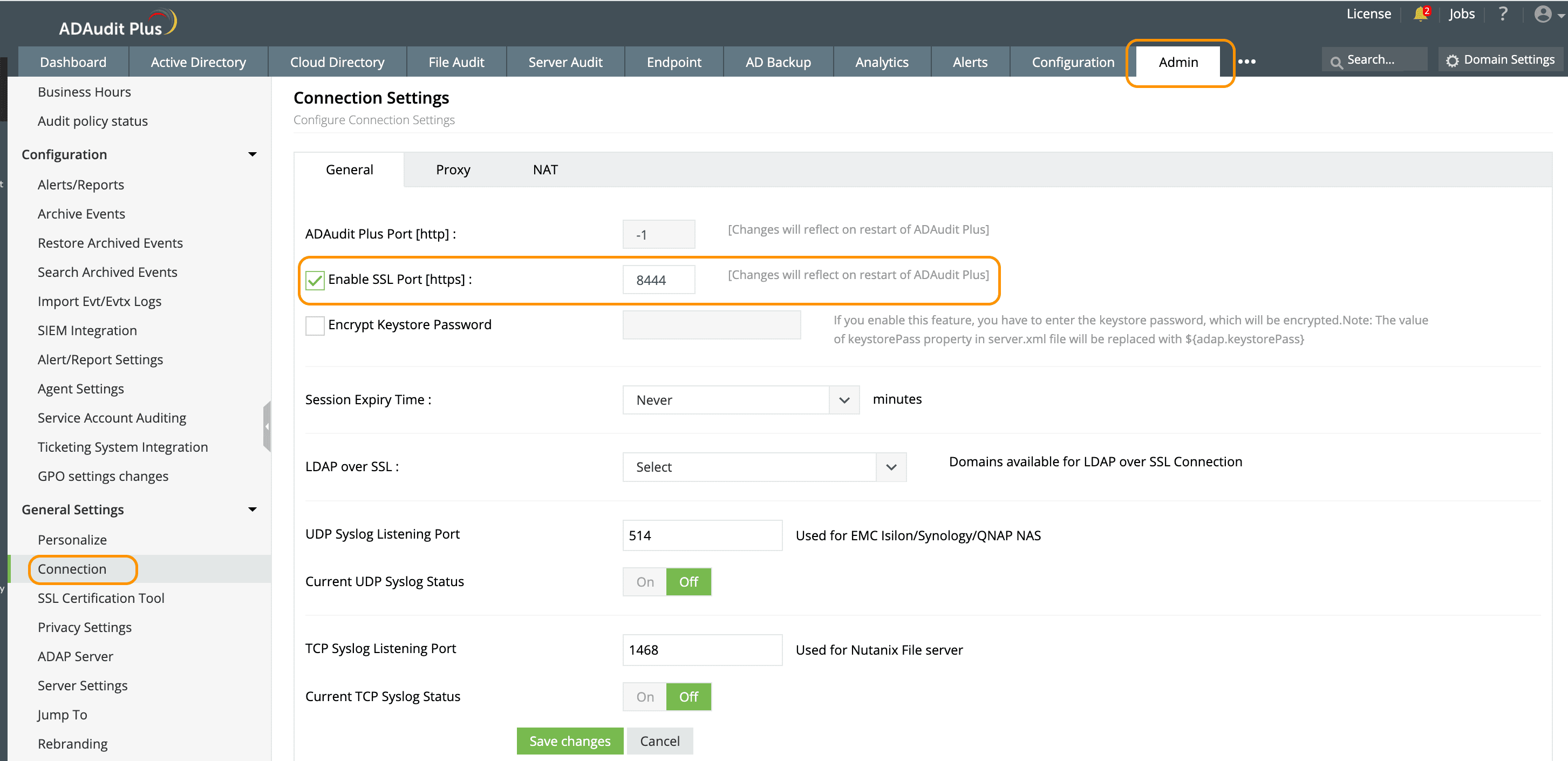
Task: Check Encrypt Keystore Password checkbox
Action: tap(315, 325)
